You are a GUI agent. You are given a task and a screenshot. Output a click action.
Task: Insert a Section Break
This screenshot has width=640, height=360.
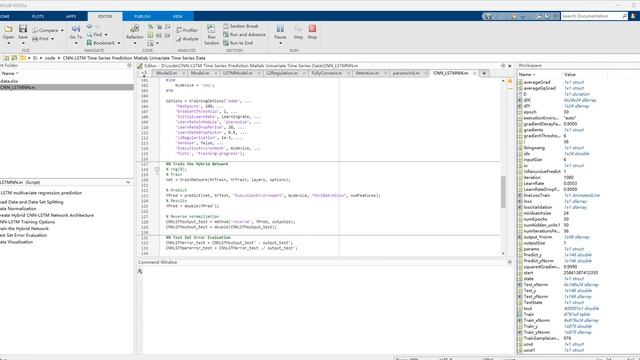click(x=240, y=26)
